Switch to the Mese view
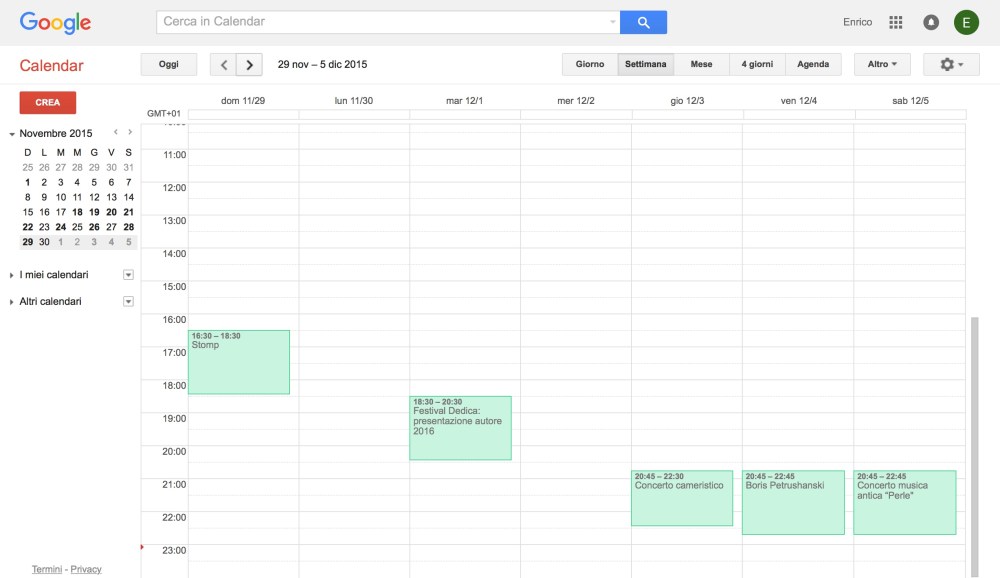 701,65
